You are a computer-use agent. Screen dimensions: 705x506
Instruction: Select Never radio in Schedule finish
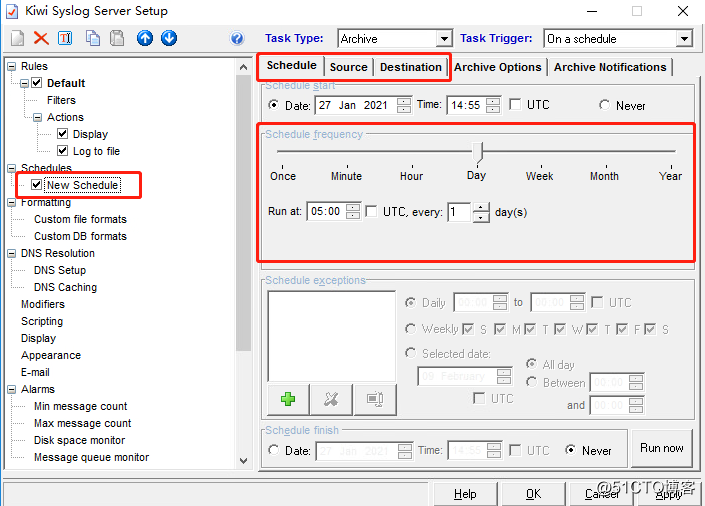click(571, 450)
